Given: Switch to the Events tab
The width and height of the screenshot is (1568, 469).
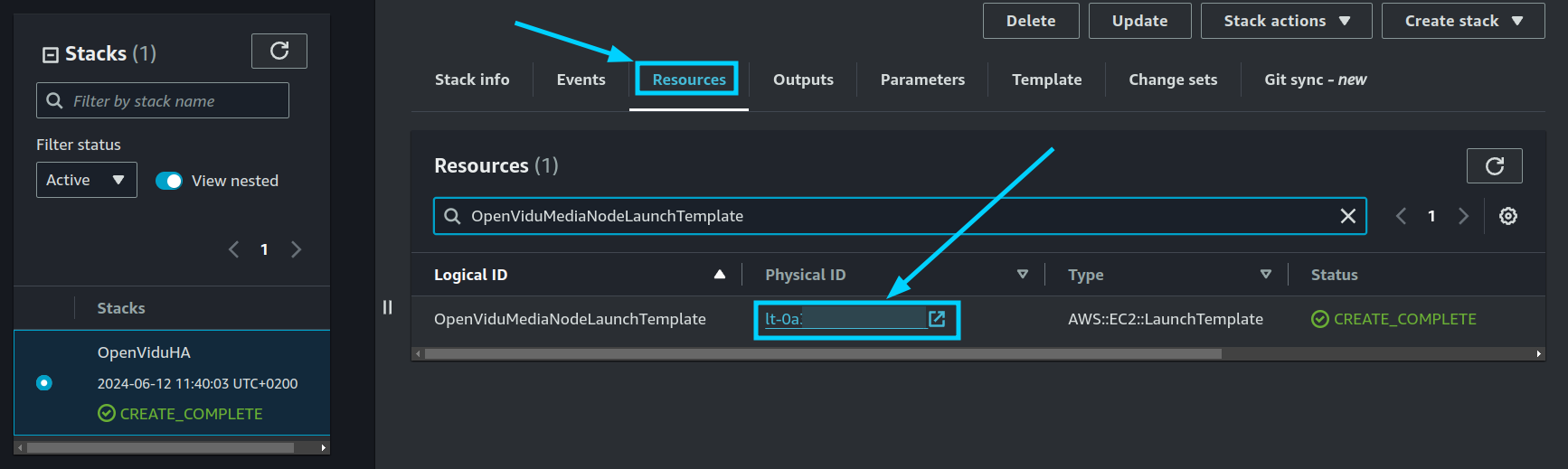Looking at the screenshot, I should 581,80.
